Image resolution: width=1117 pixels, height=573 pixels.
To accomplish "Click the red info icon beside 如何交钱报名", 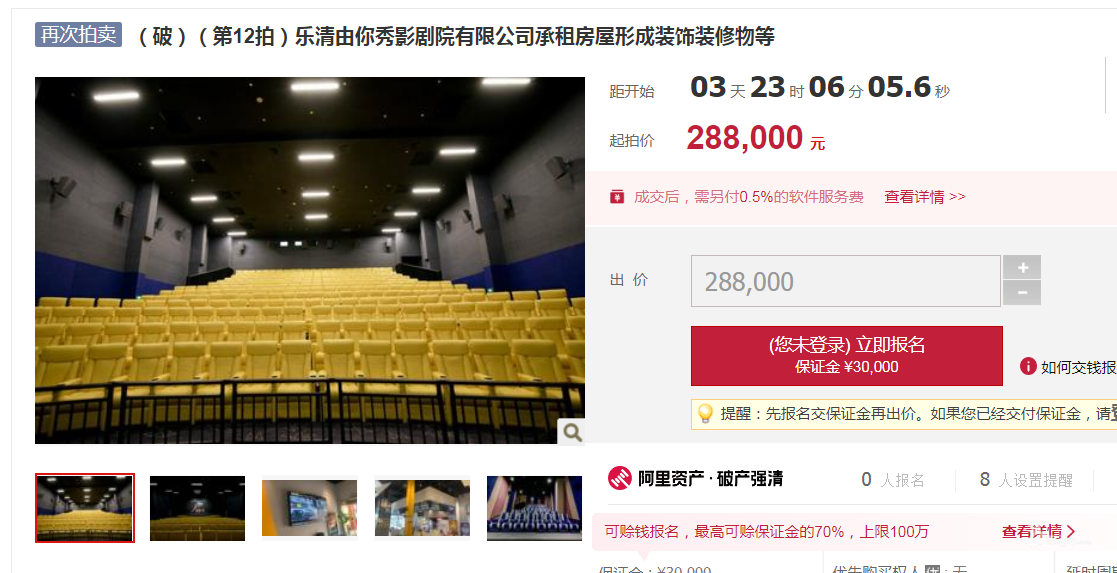I will 1028,366.
